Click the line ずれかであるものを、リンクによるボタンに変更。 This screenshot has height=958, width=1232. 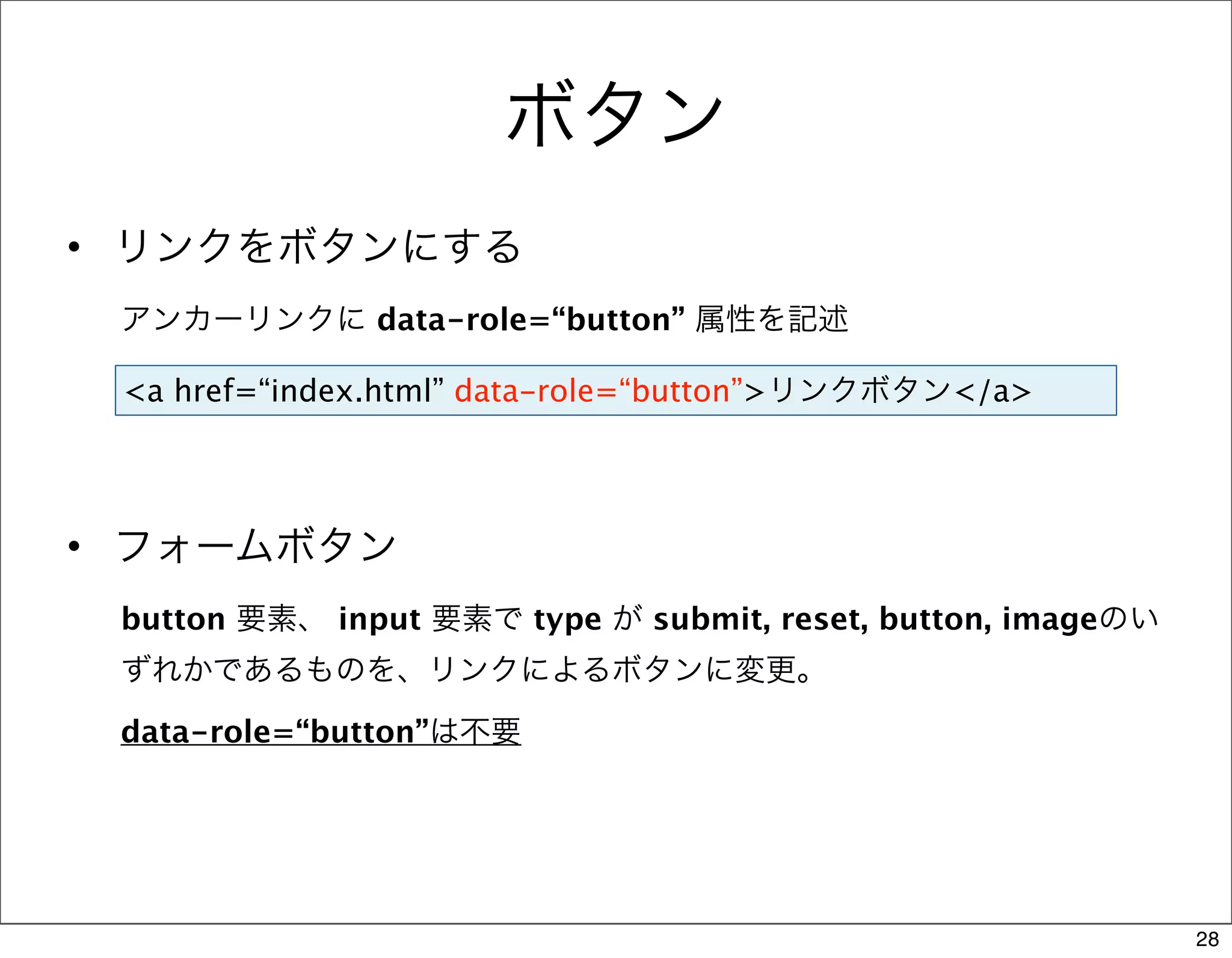468,669
